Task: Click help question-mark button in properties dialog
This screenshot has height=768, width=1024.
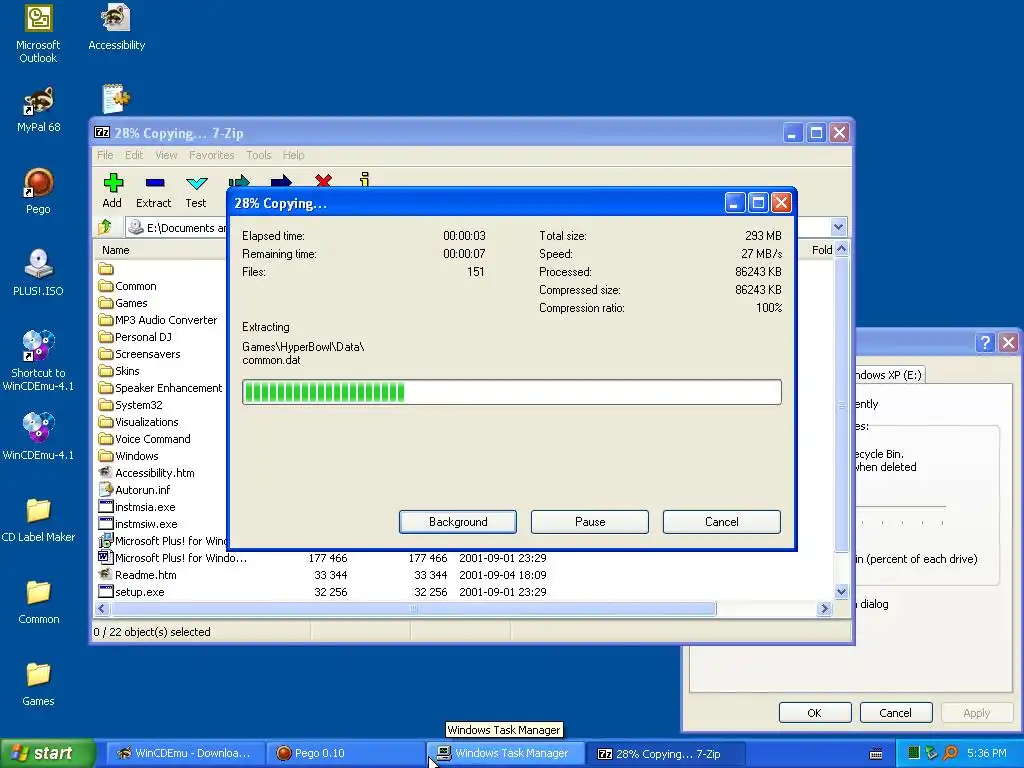Action: pos(985,342)
